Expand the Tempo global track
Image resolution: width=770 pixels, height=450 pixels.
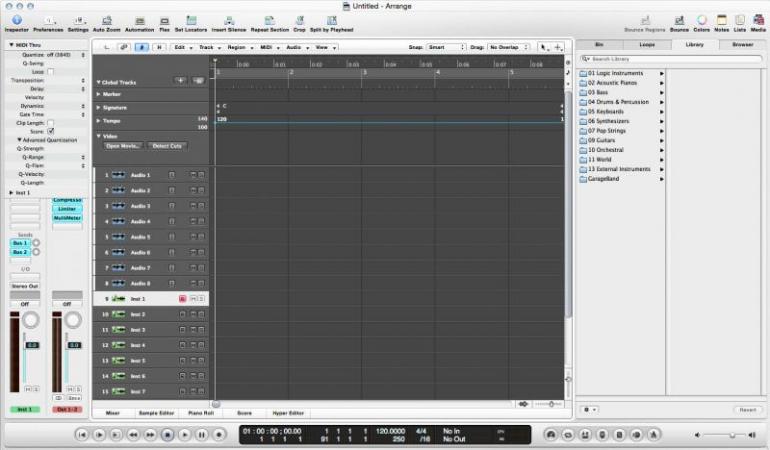[x=98, y=120]
